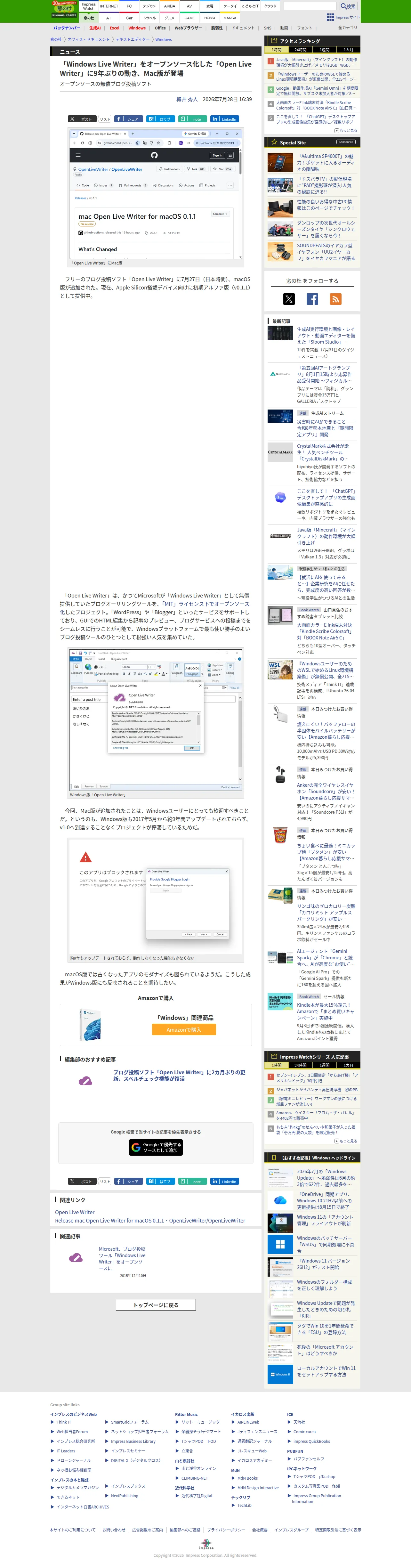Select 24時間 tab in Impress Watchシリーズ 人気記事

coord(300,1065)
